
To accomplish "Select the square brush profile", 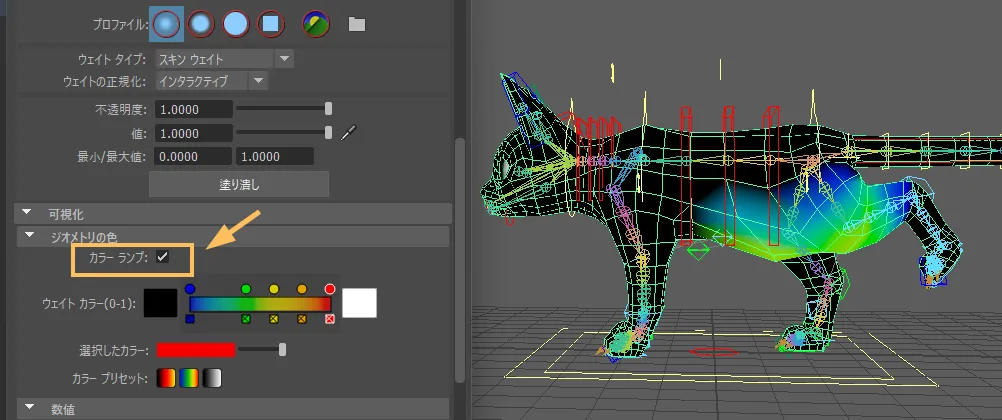I will tap(269, 23).
